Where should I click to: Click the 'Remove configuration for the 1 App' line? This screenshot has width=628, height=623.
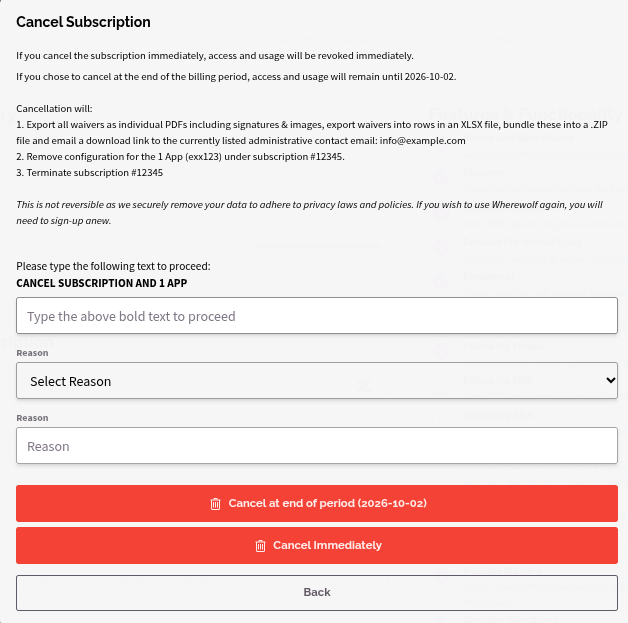[180, 157]
